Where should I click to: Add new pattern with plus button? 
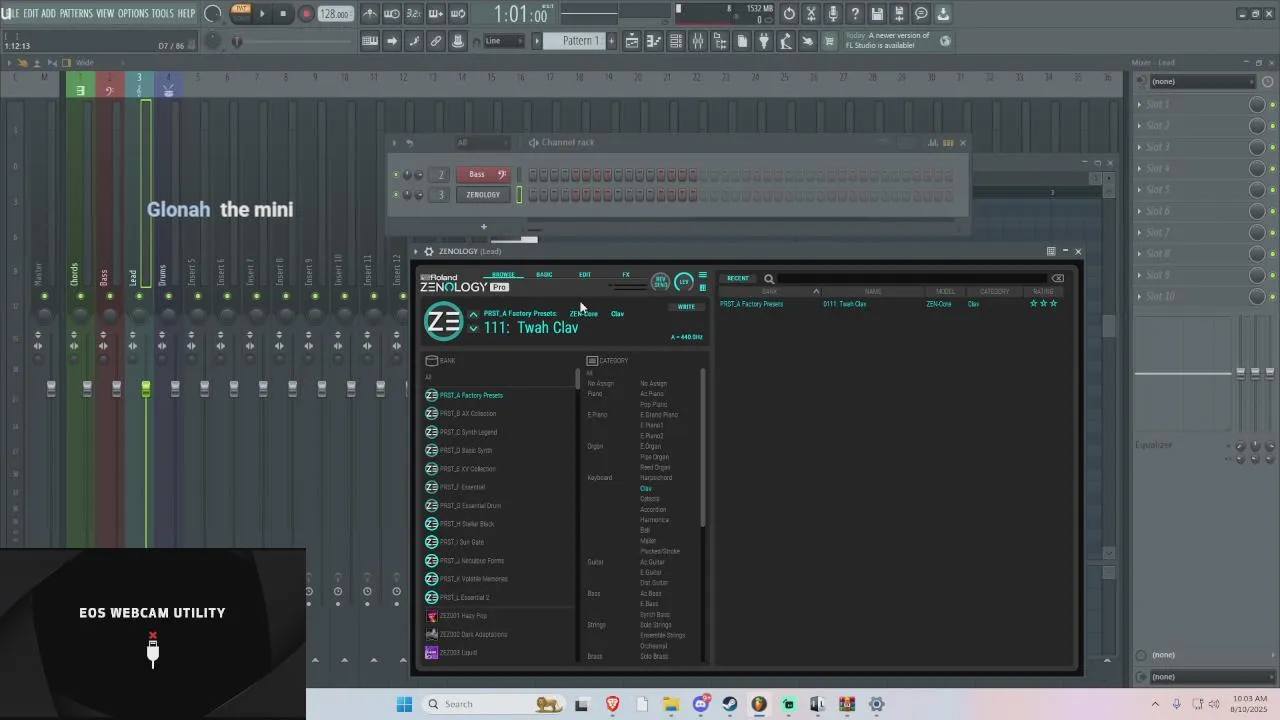pos(612,41)
